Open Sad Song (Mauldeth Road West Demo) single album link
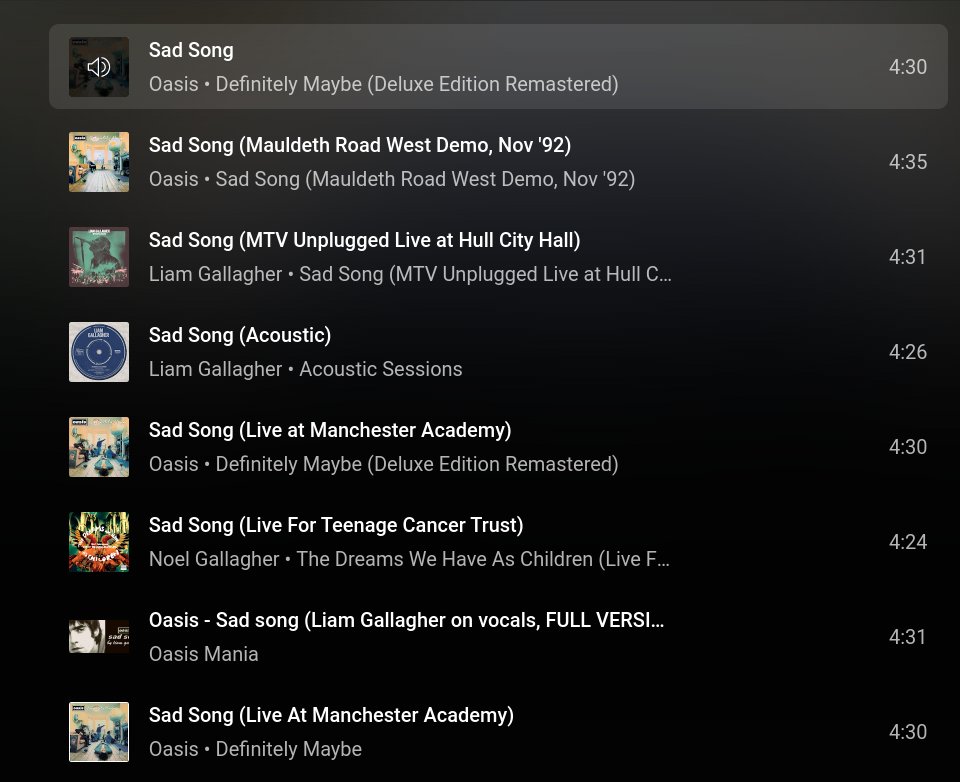Image resolution: width=960 pixels, height=782 pixels. tap(426, 179)
